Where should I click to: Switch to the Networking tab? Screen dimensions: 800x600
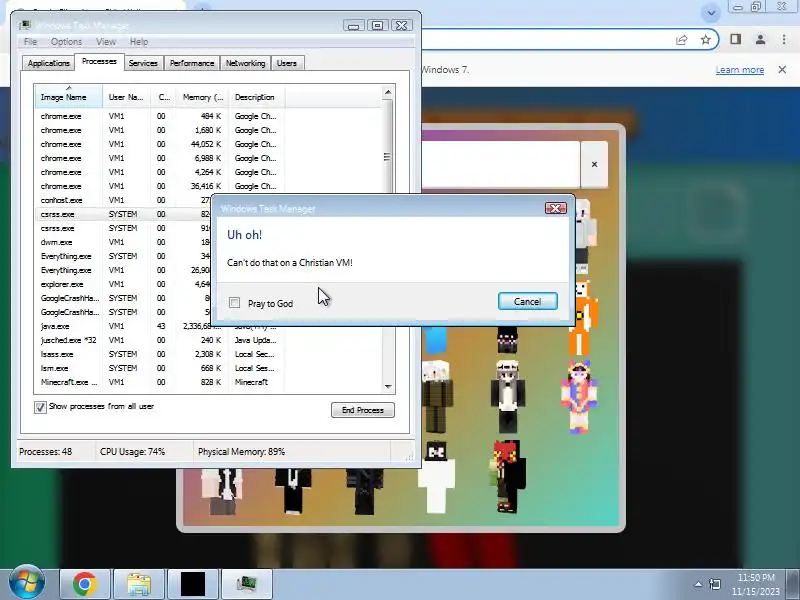pyautogui.click(x=245, y=63)
